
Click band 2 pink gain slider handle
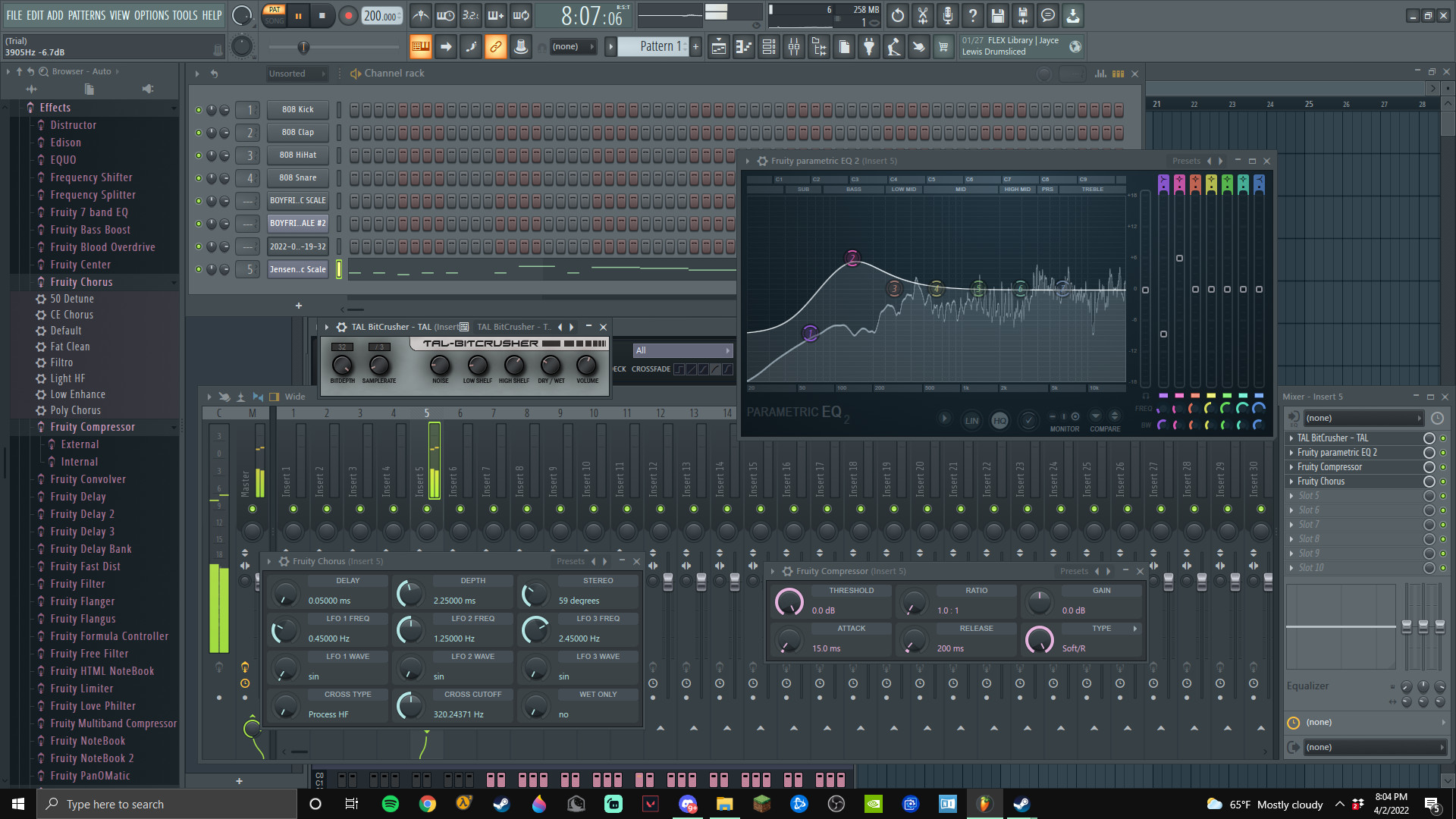1179,259
